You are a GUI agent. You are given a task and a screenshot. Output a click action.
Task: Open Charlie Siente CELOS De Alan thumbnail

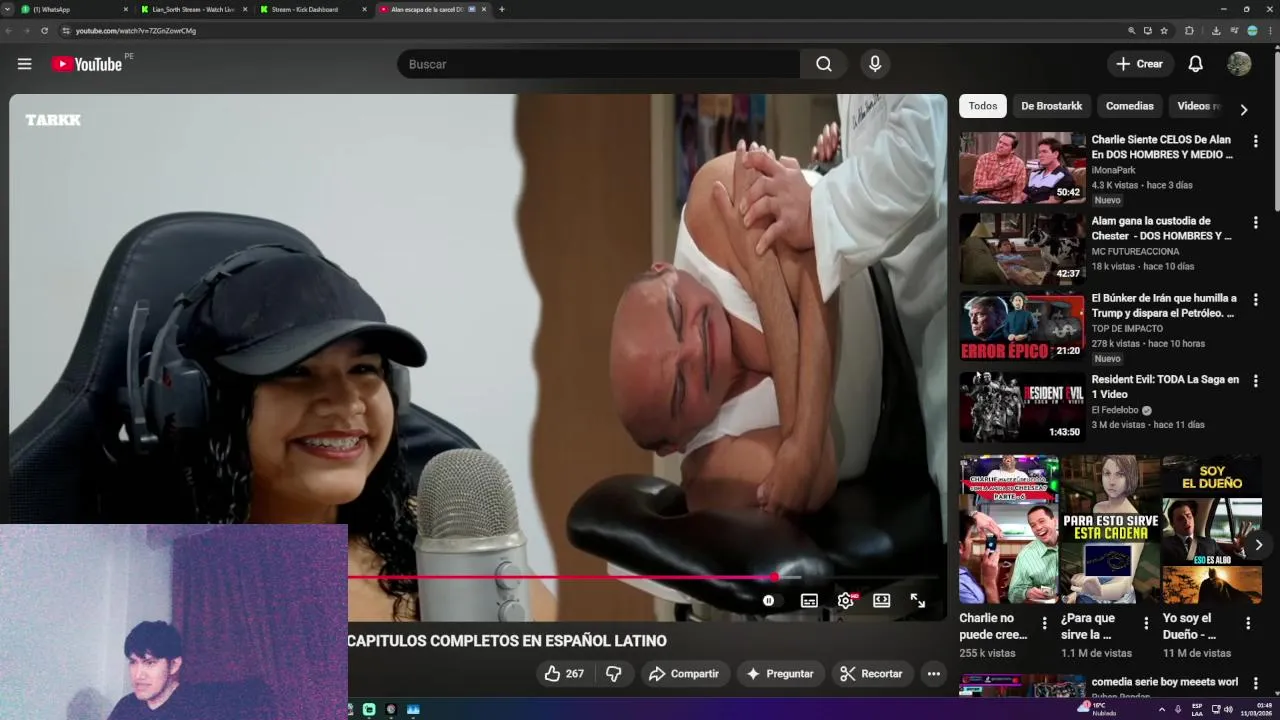1022,168
